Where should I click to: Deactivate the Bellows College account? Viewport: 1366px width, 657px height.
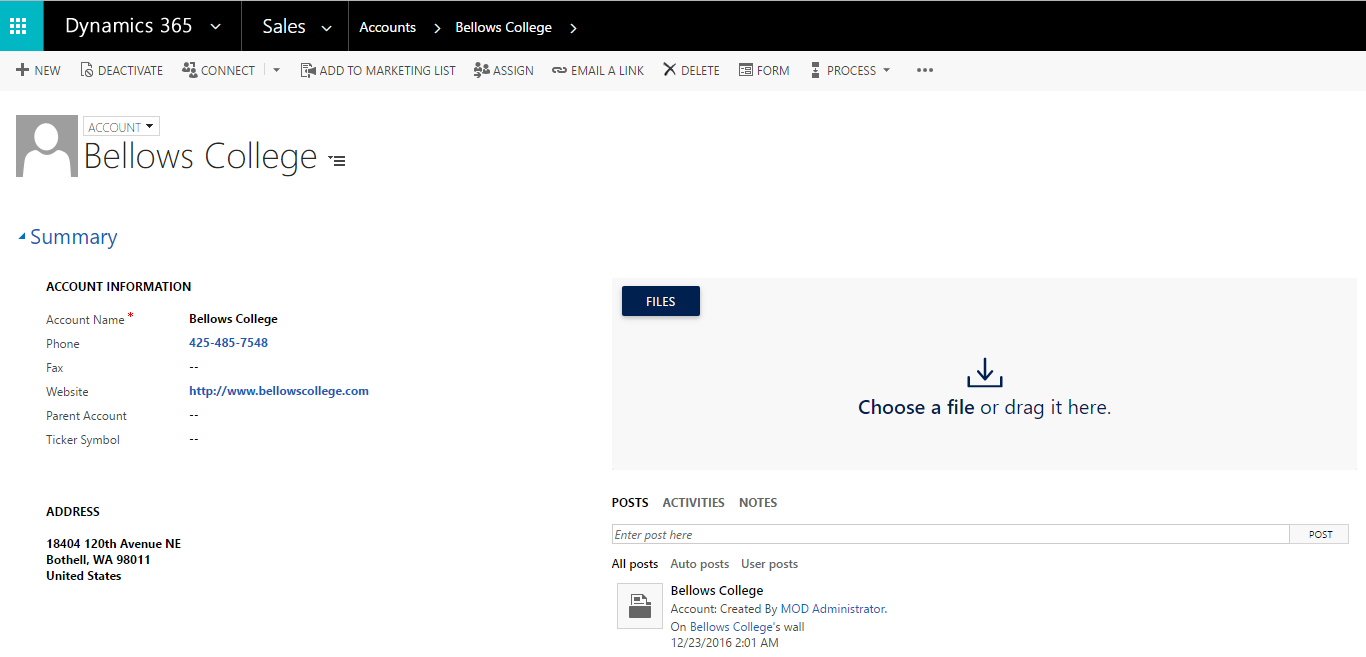(x=121, y=69)
